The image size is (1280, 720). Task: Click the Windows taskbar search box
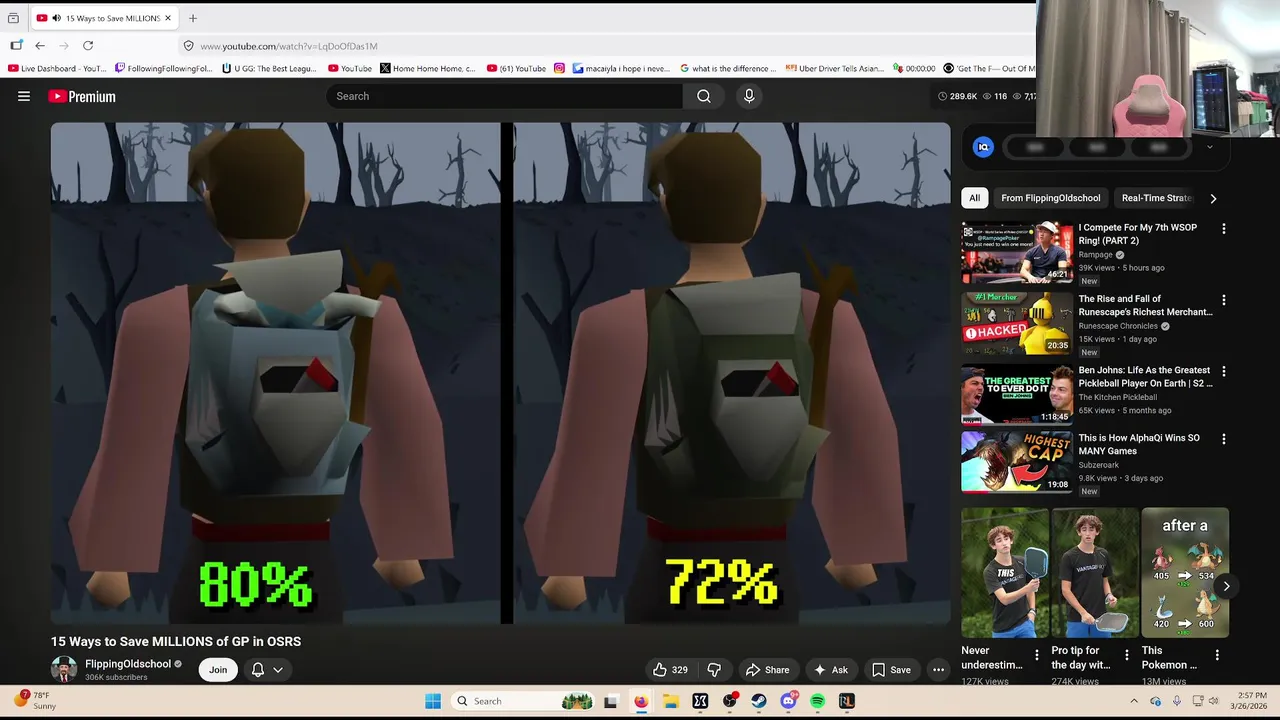[x=522, y=701]
